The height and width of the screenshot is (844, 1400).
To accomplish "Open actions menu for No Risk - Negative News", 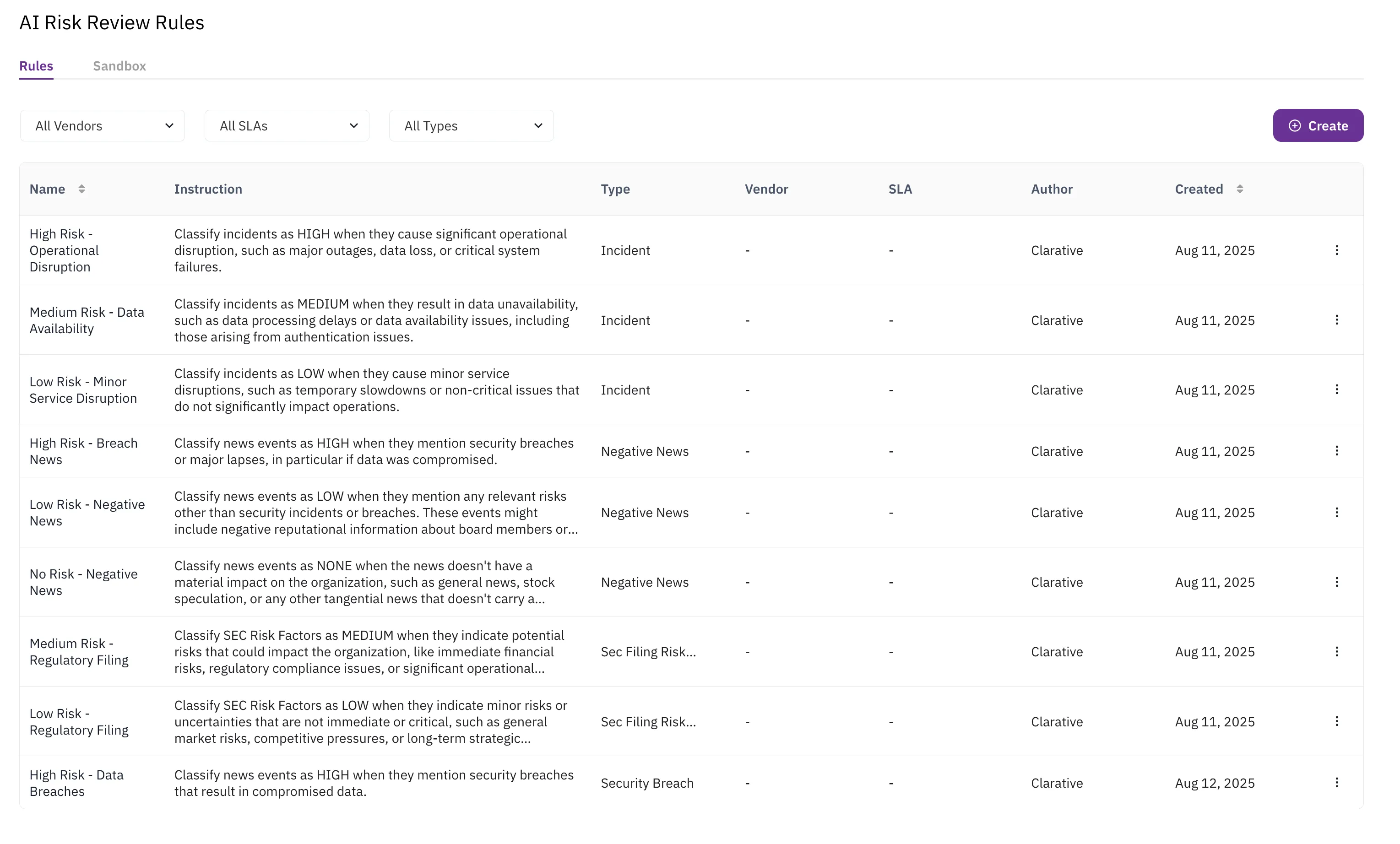I will (x=1336, y=582).
